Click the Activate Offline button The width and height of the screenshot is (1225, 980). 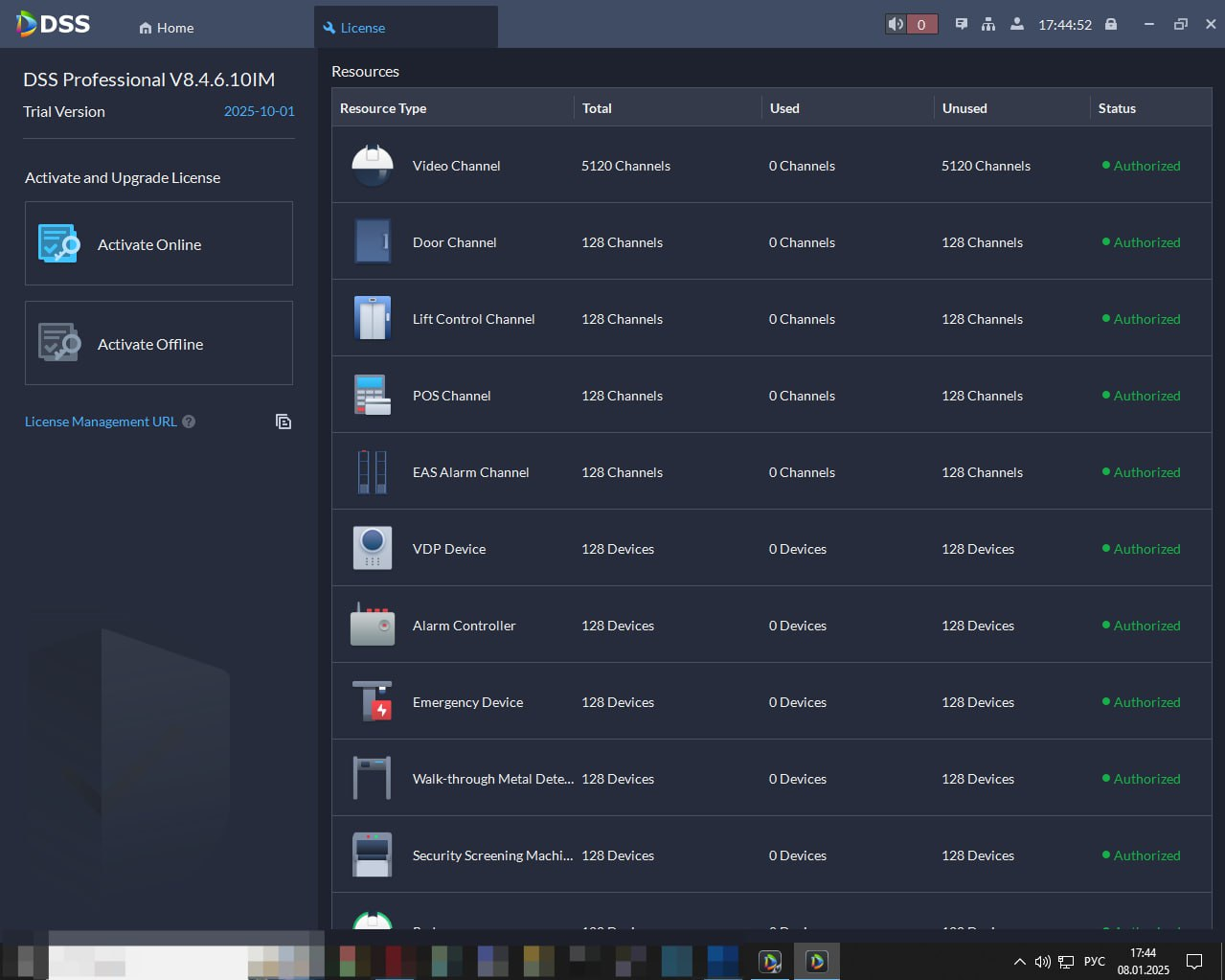159,343
